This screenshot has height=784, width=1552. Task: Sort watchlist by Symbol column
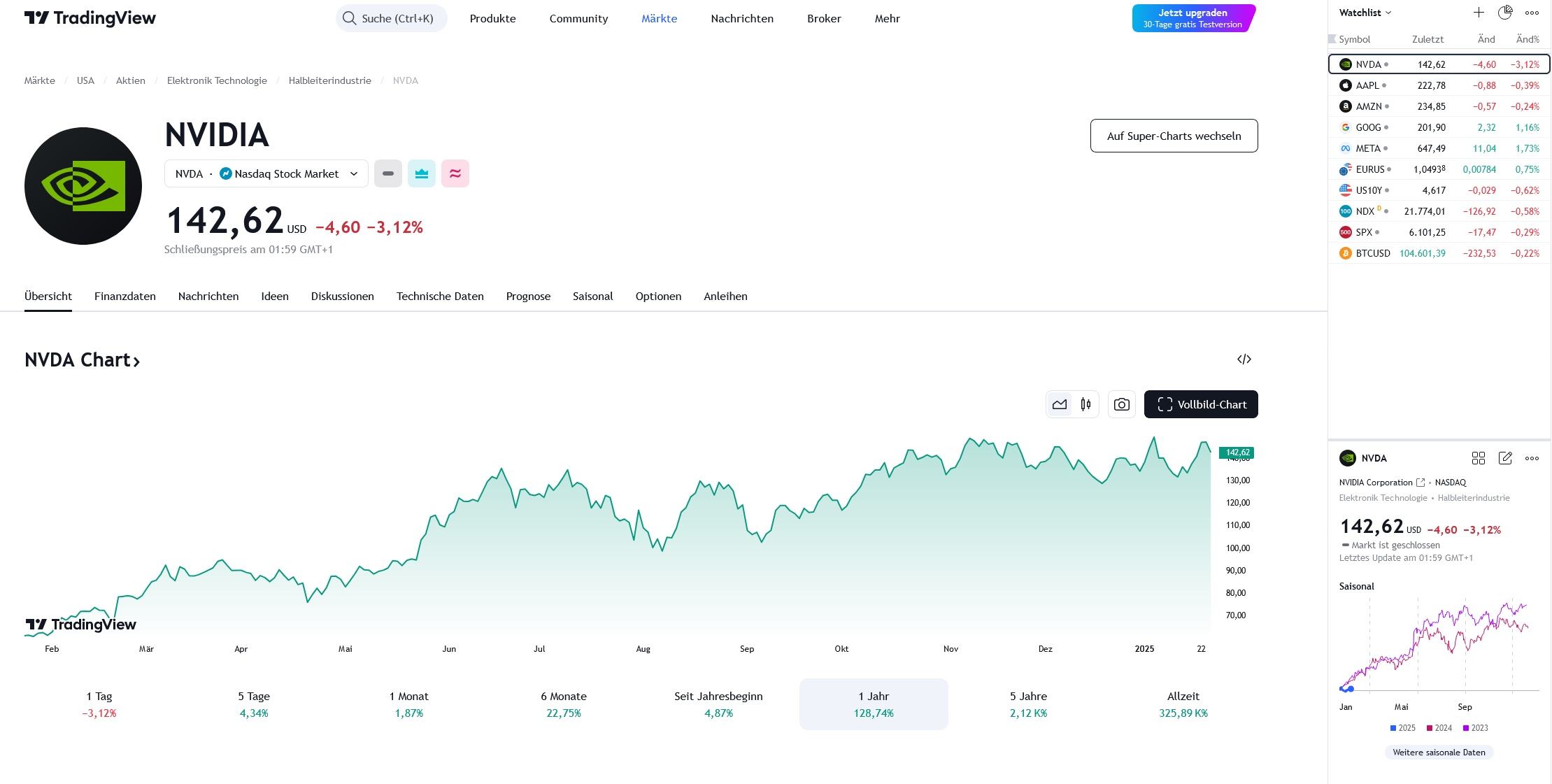pyautogui.click(x=1355, y=39)
